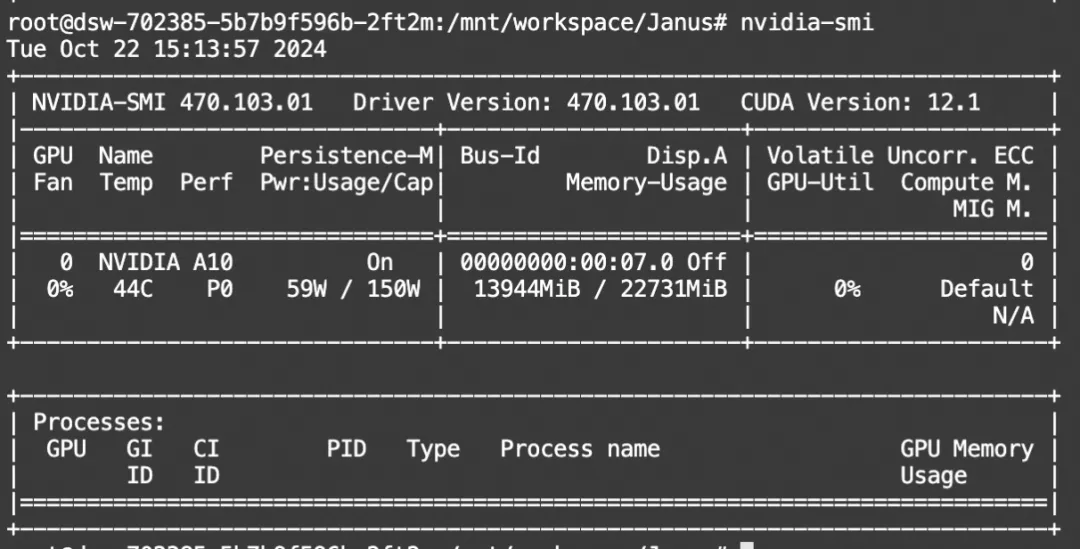Click the terminal cursor block at the bottom prompt
1080x549 pixels.
point(746,545)
